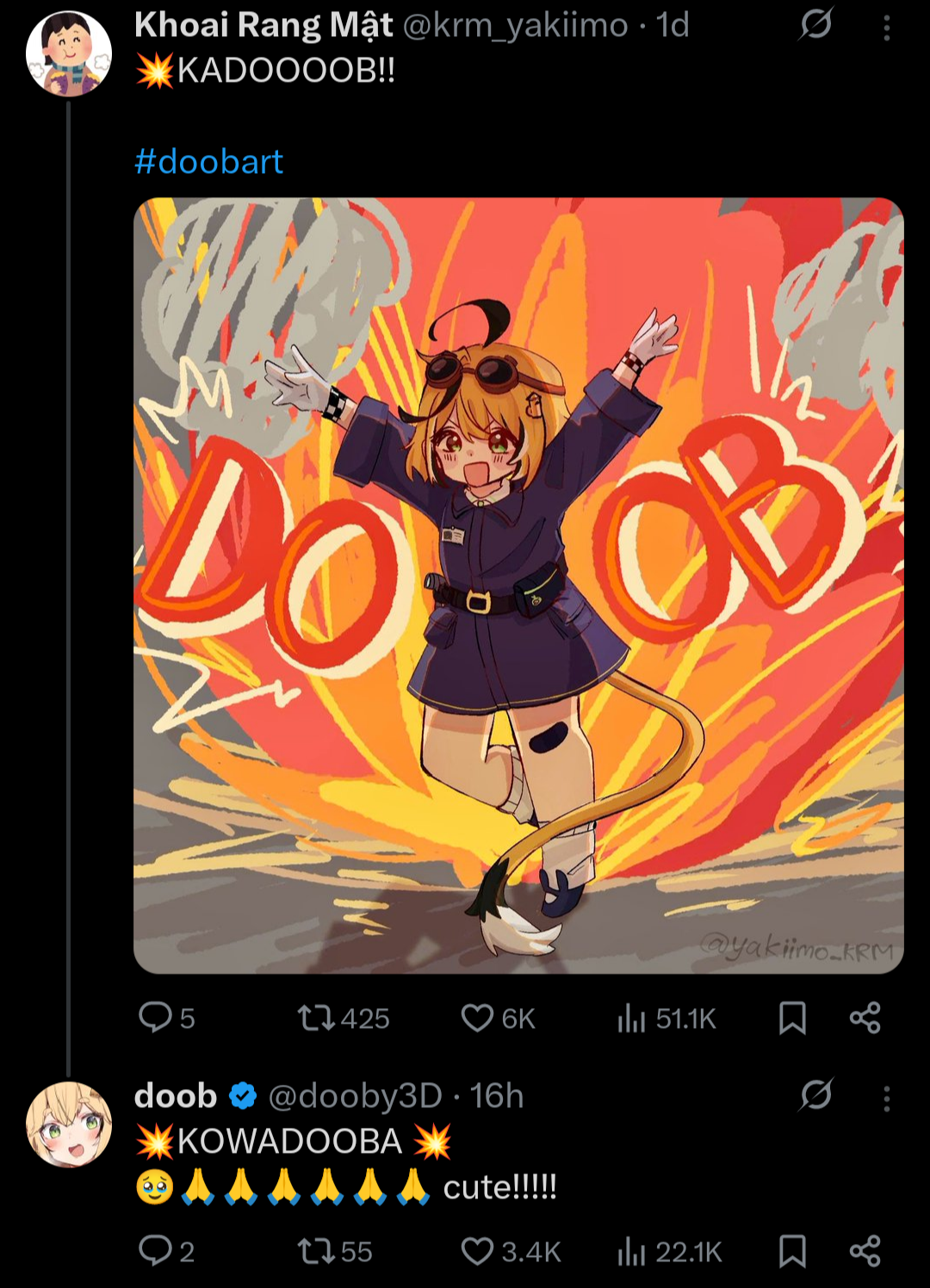Click Grok icon on doob's reply
Image resolution: width=930 pixels, height=1288 pixels.
coord(815,1095)
